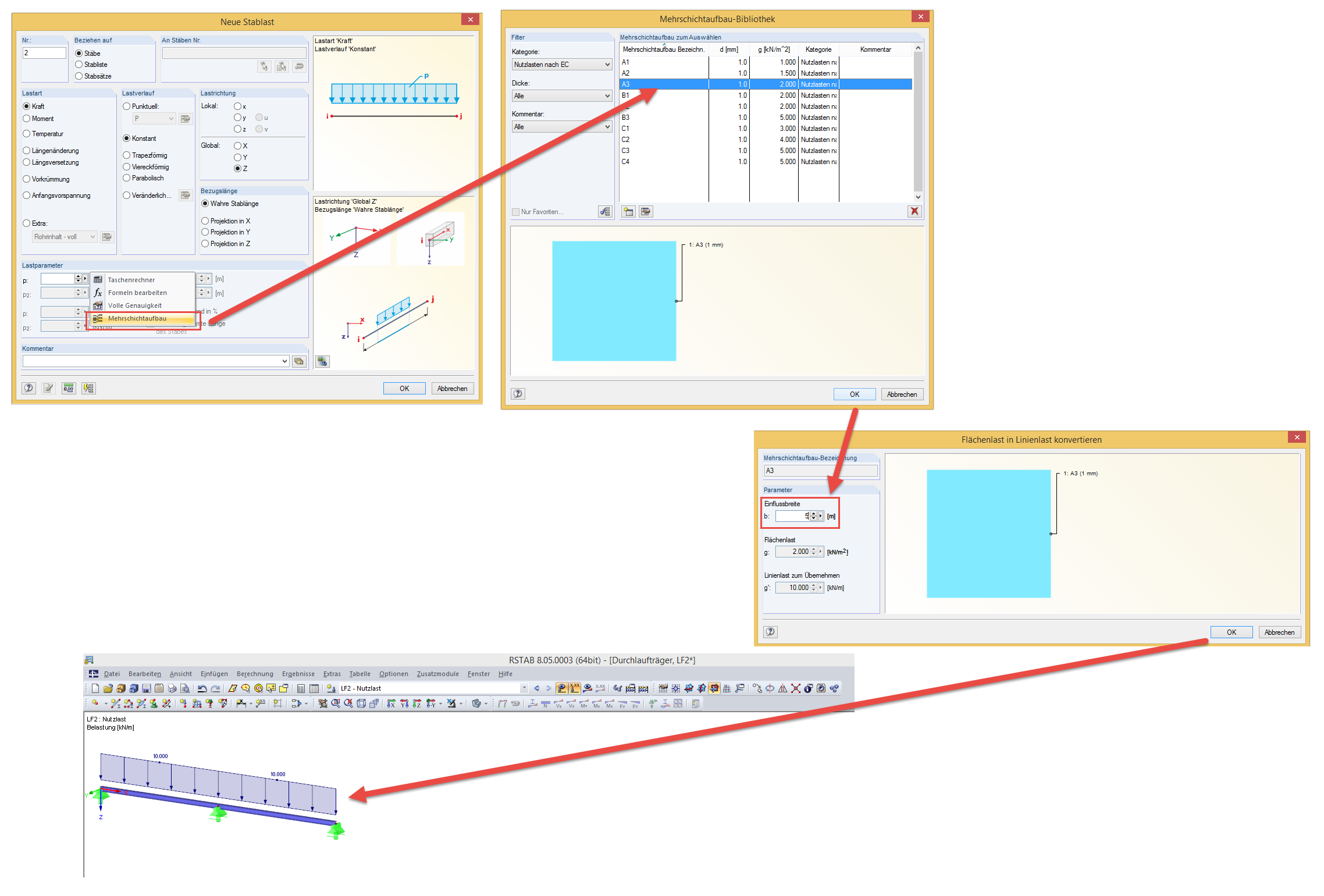Viewport: 1324px width, 896px height.
Task: Open the Rohrinhalt - voll dropdown
Action: [x=65, y=237]
